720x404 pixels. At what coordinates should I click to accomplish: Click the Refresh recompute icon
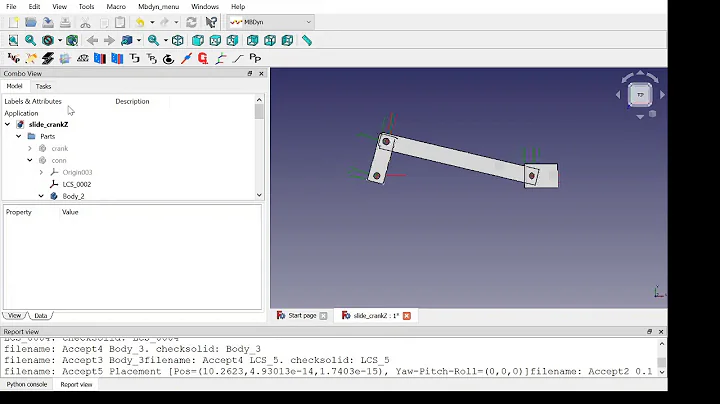[191, 22]
